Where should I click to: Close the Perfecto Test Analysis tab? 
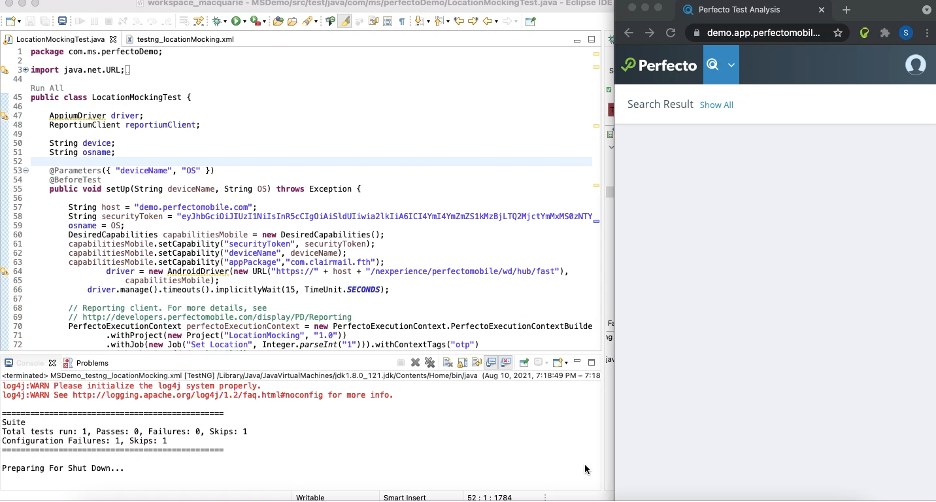coord(821,10)
